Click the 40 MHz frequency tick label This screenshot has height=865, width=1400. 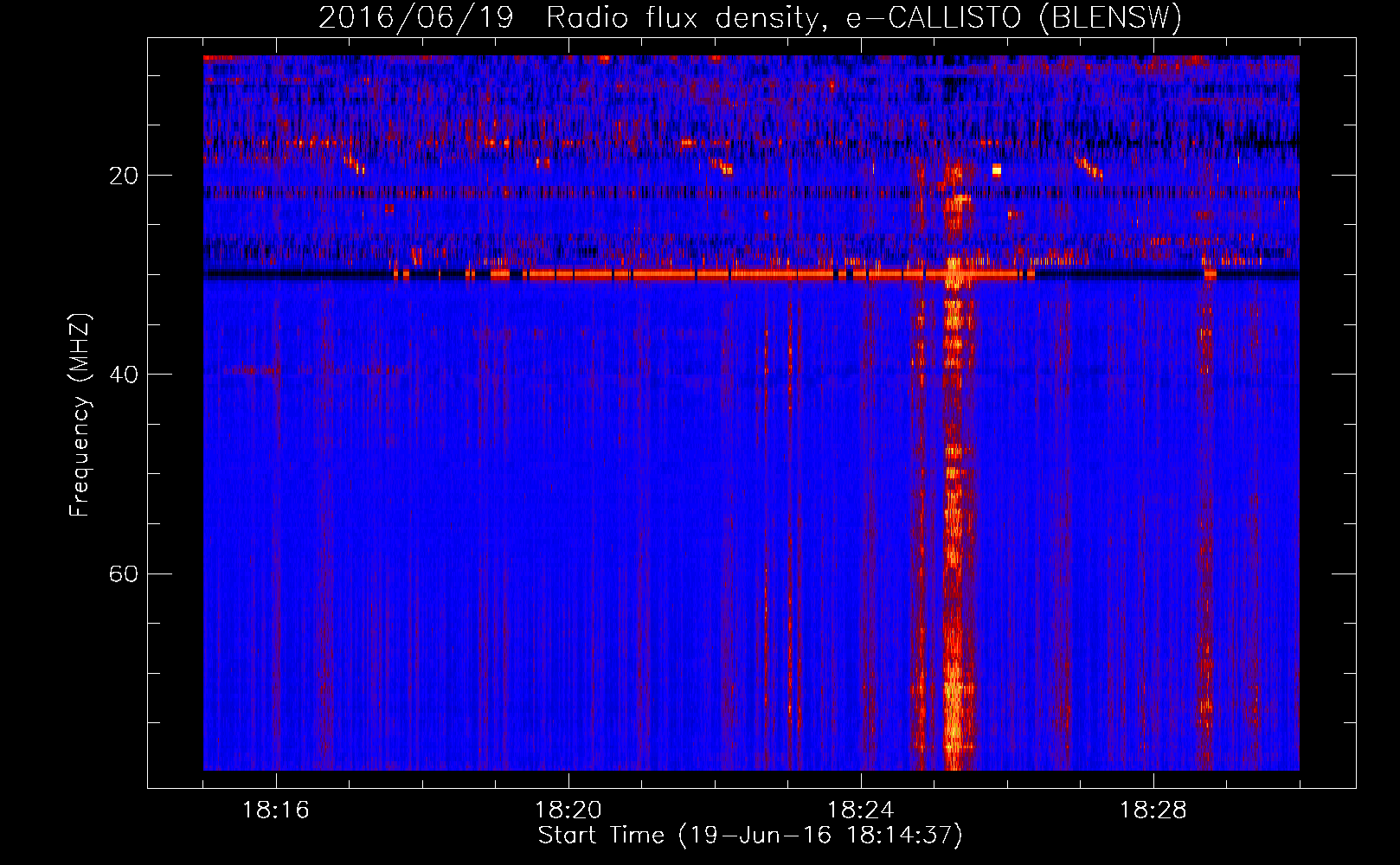(124, 375)
